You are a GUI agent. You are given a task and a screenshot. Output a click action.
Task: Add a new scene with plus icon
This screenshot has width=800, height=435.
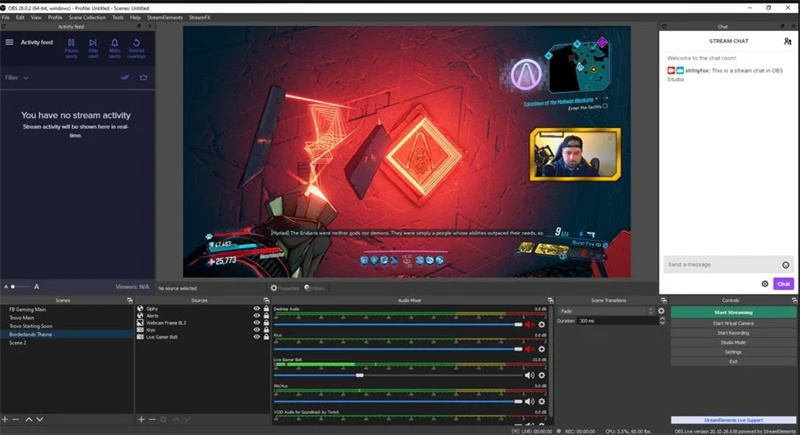pyautogui.click(x=5, y=419)
